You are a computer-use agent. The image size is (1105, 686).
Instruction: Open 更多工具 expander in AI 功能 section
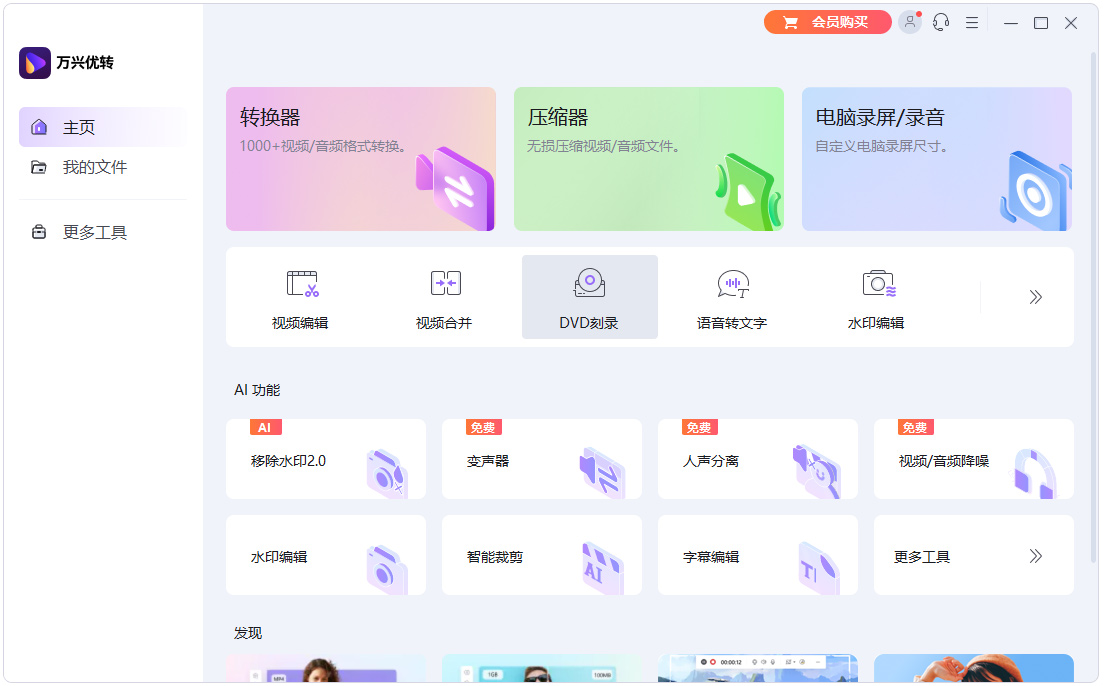pos(973,555)
